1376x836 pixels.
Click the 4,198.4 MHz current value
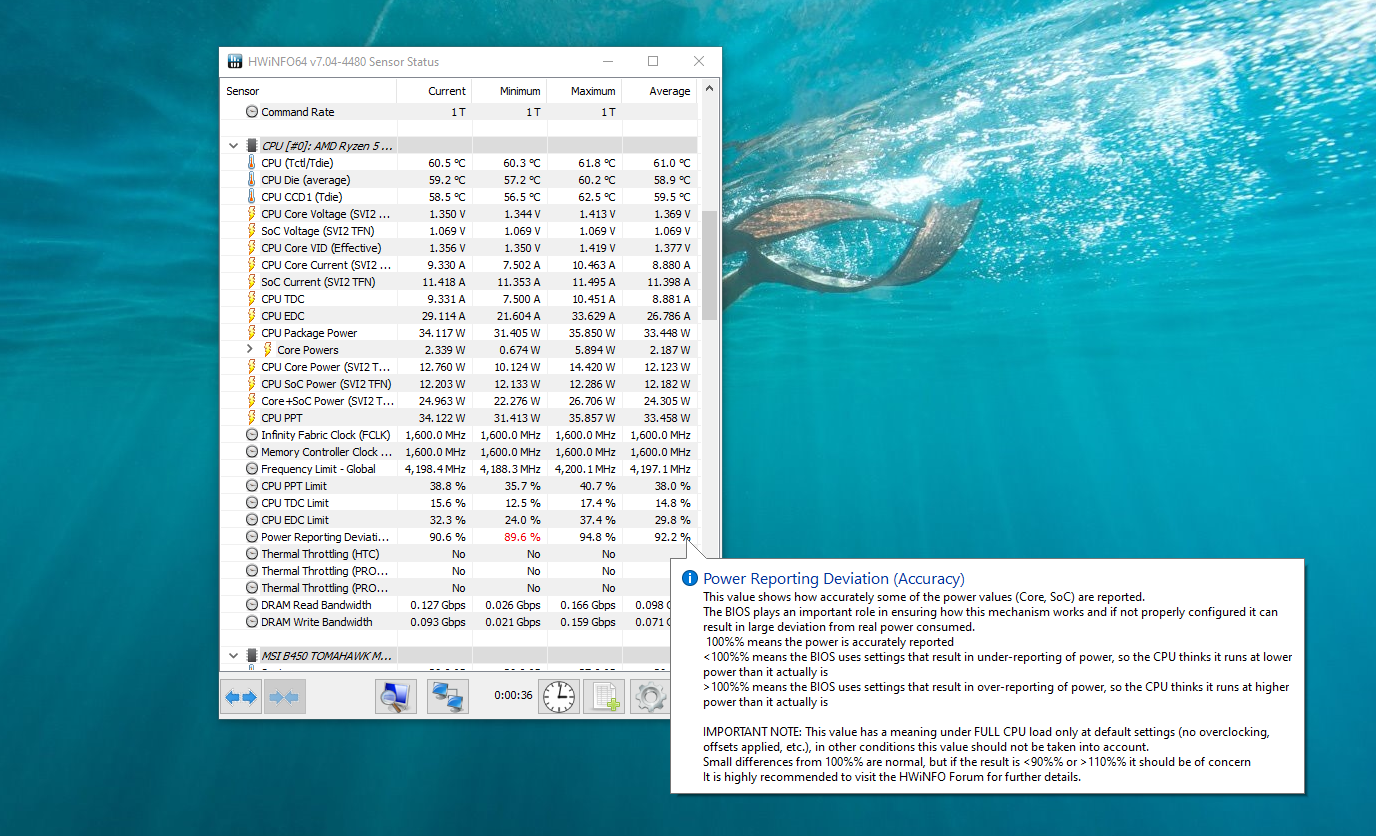coord(435,469)
